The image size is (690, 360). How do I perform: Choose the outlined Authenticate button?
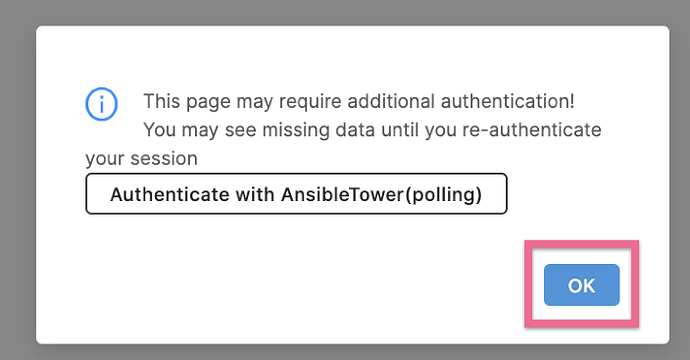pos(296,194)
